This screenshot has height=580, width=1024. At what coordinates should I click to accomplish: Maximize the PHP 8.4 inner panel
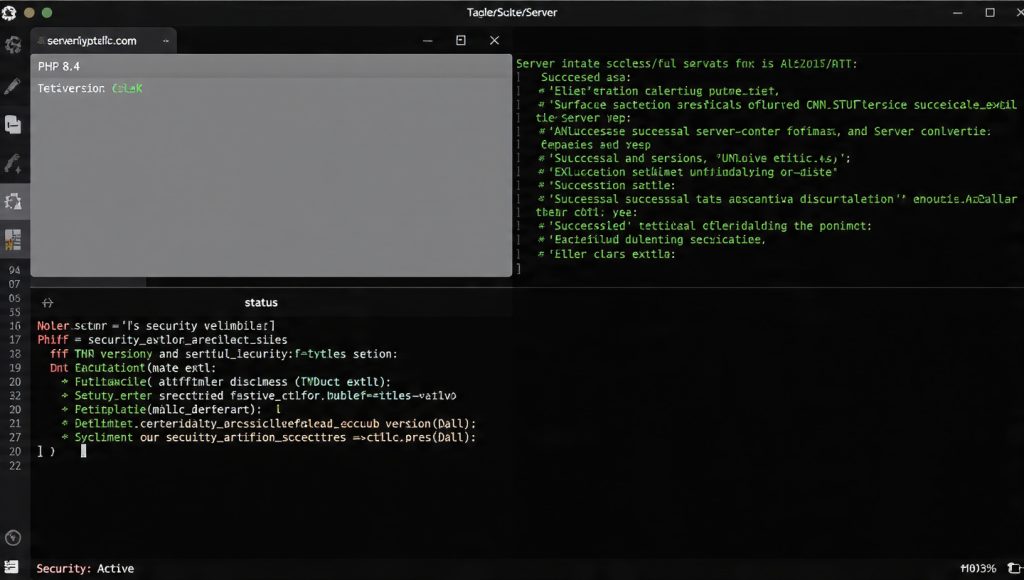point(461,40)
